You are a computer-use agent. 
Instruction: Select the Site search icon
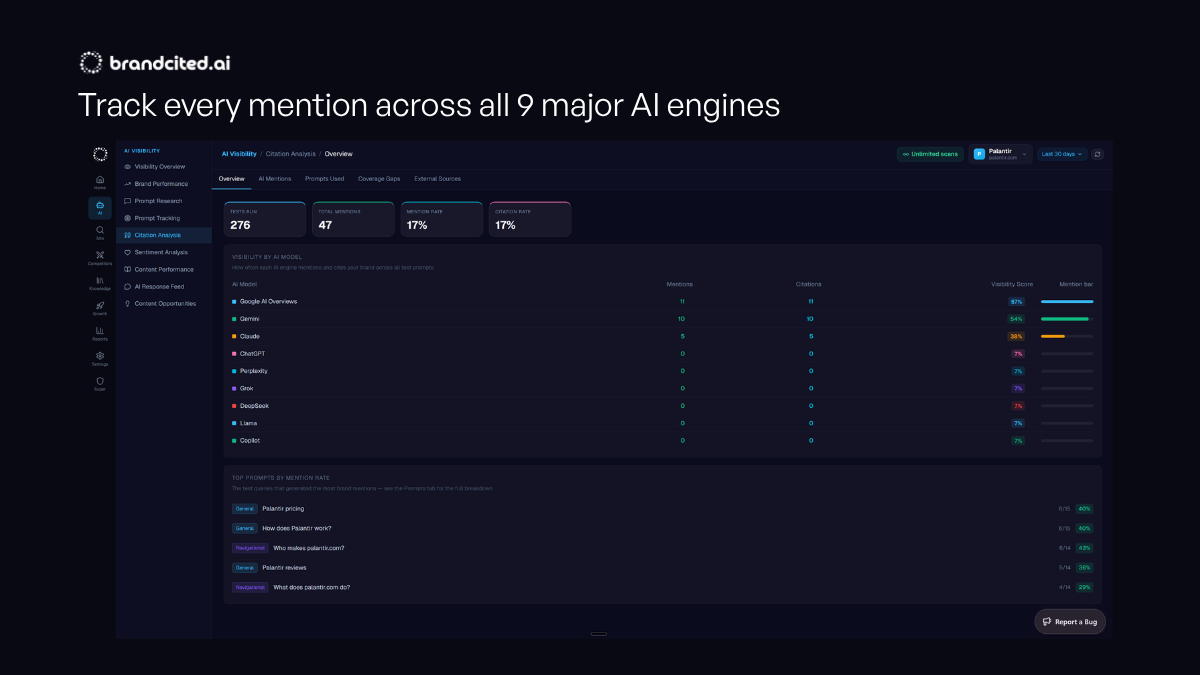[x=100, y=231]
